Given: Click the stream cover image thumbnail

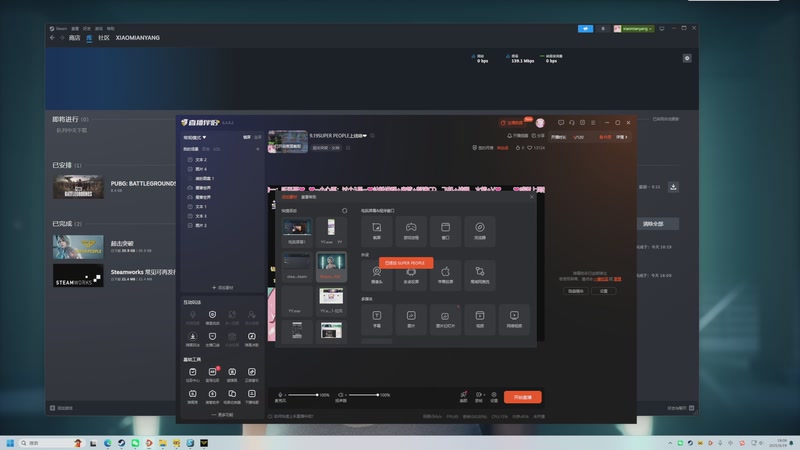Looking at the screenshot, I should click(x=288, y=141).
